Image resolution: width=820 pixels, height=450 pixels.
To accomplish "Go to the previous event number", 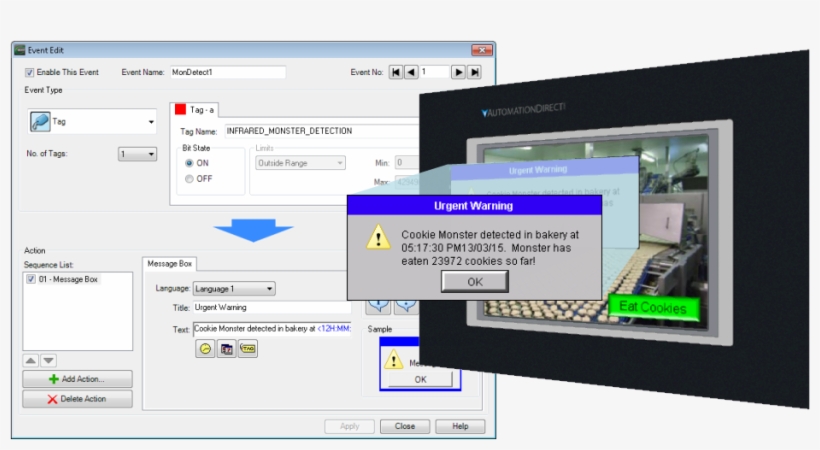I will click(412, 72).
